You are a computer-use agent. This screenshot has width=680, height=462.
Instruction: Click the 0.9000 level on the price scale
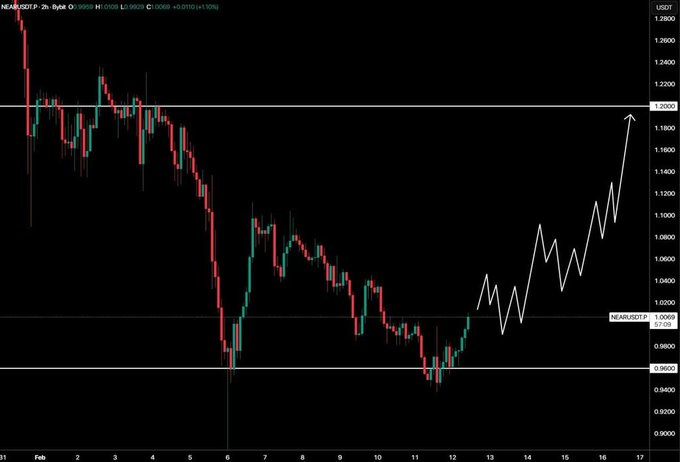pos(662,433)
